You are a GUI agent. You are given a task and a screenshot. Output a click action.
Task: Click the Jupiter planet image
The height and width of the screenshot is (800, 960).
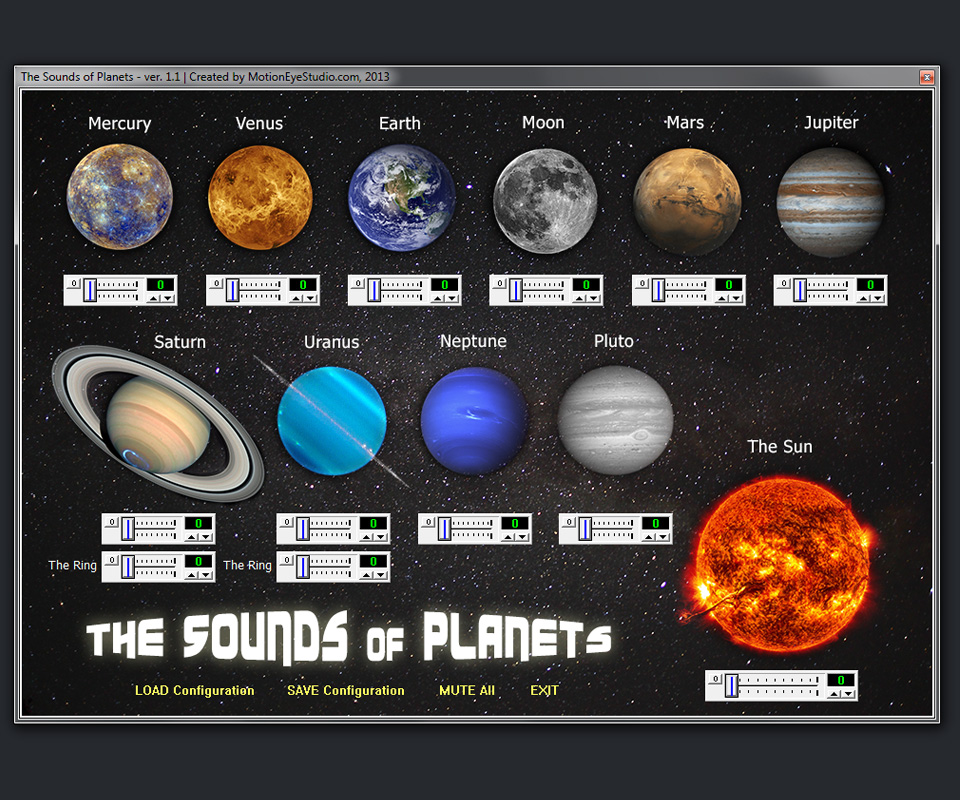pos(830,201)
